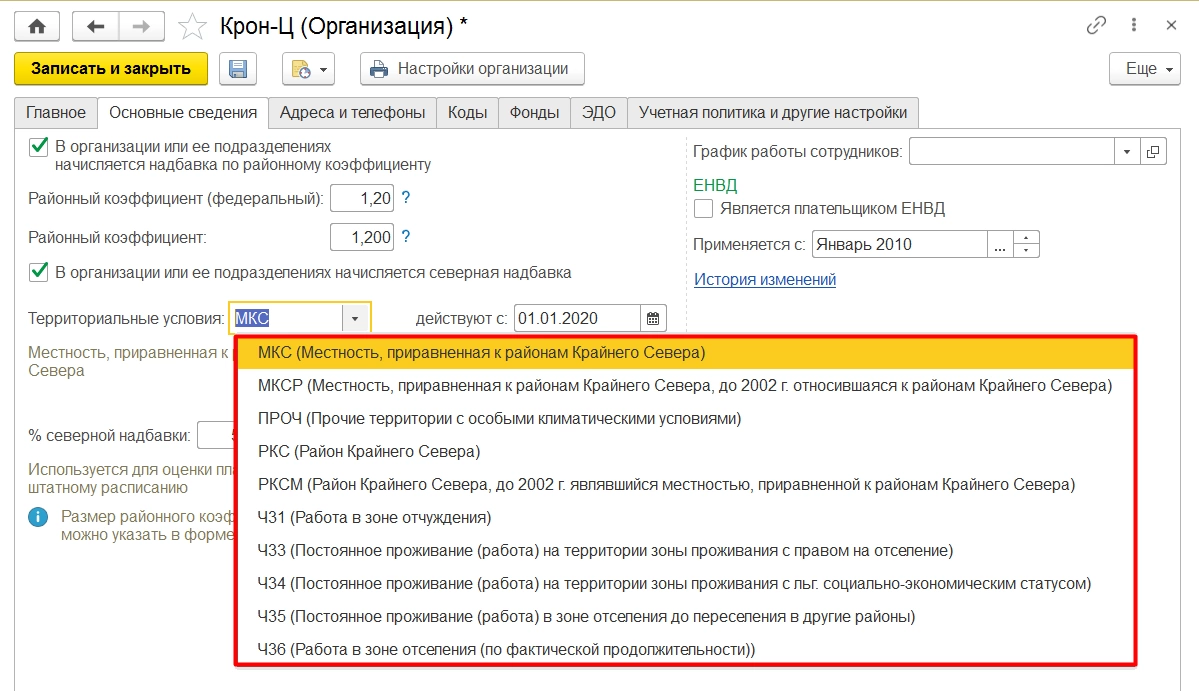The height and width of the screenshot is (691, 1199).
Task: Go to the home page icon
Action: (37, 27)
